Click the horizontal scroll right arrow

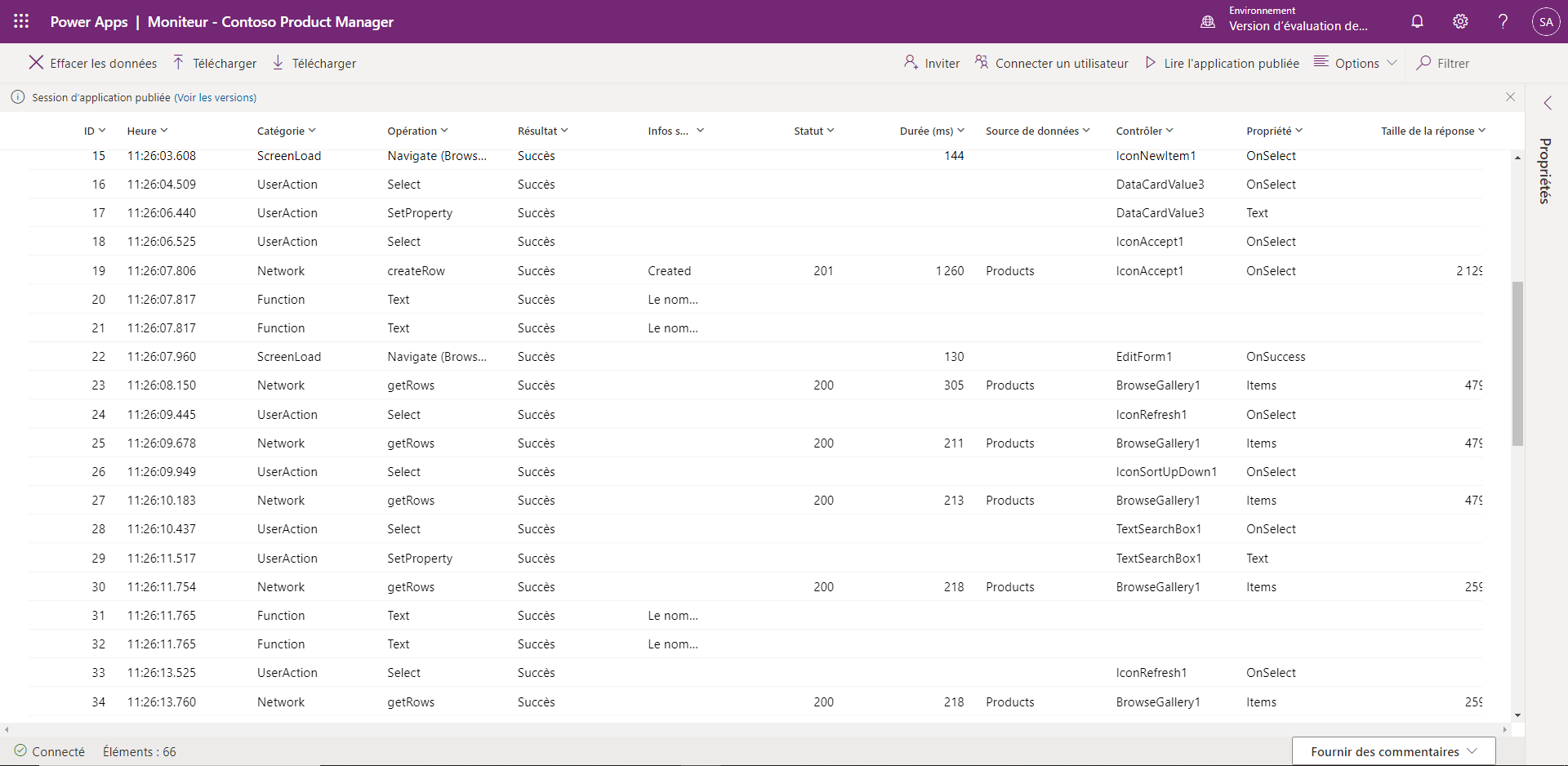pos(1505,729)
